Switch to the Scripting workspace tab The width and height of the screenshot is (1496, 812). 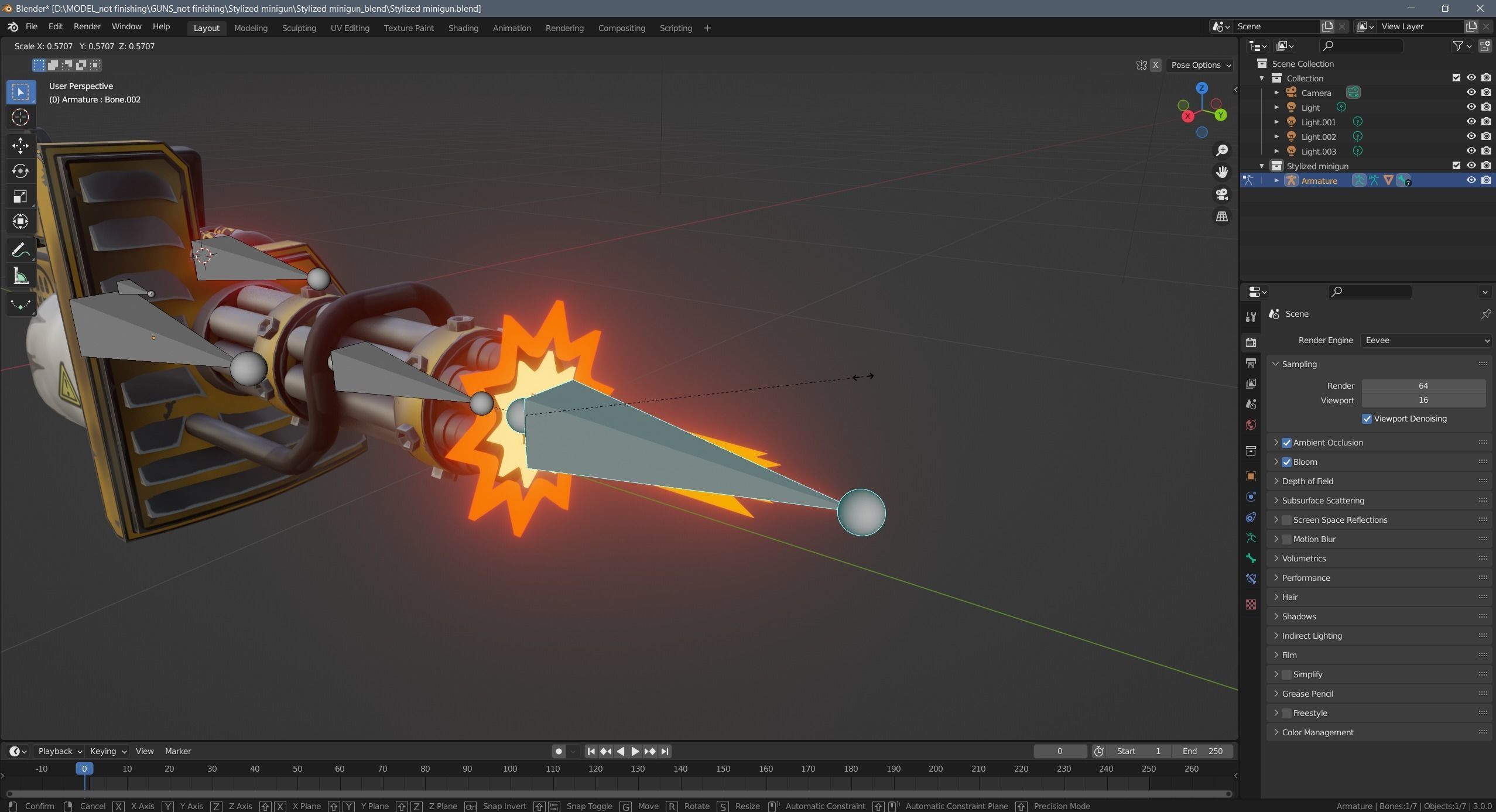click(676, 28)
